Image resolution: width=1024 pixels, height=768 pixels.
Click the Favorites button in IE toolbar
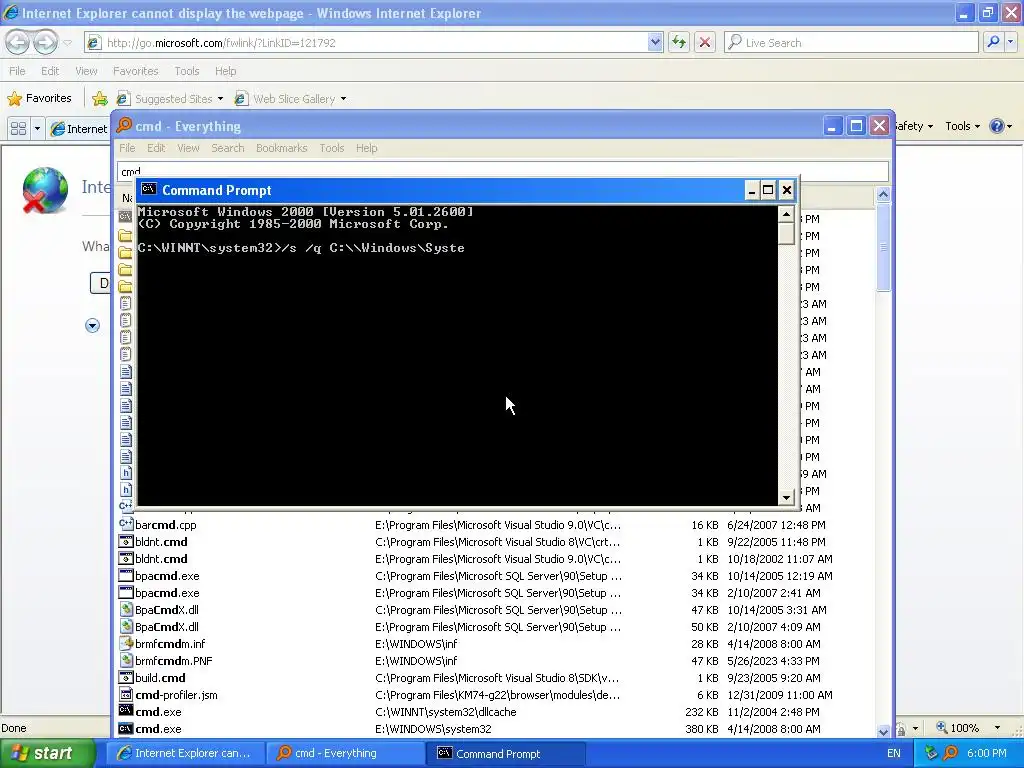pos(39,99)
